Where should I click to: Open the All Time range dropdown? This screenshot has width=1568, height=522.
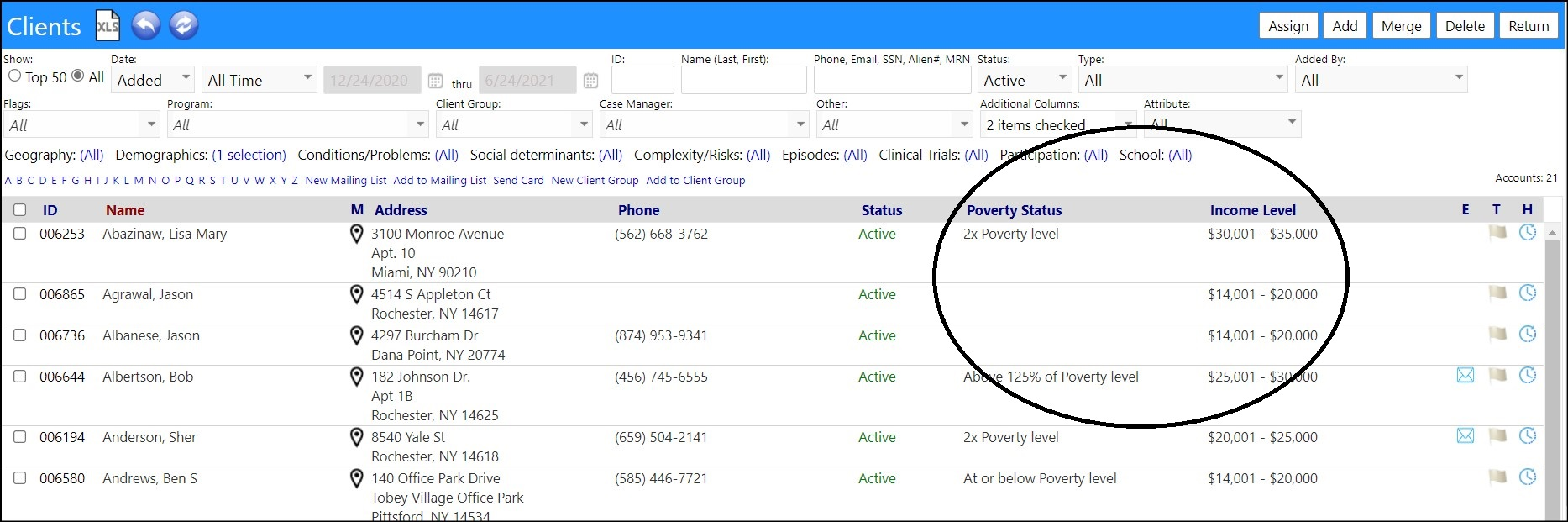pos(260,80)
